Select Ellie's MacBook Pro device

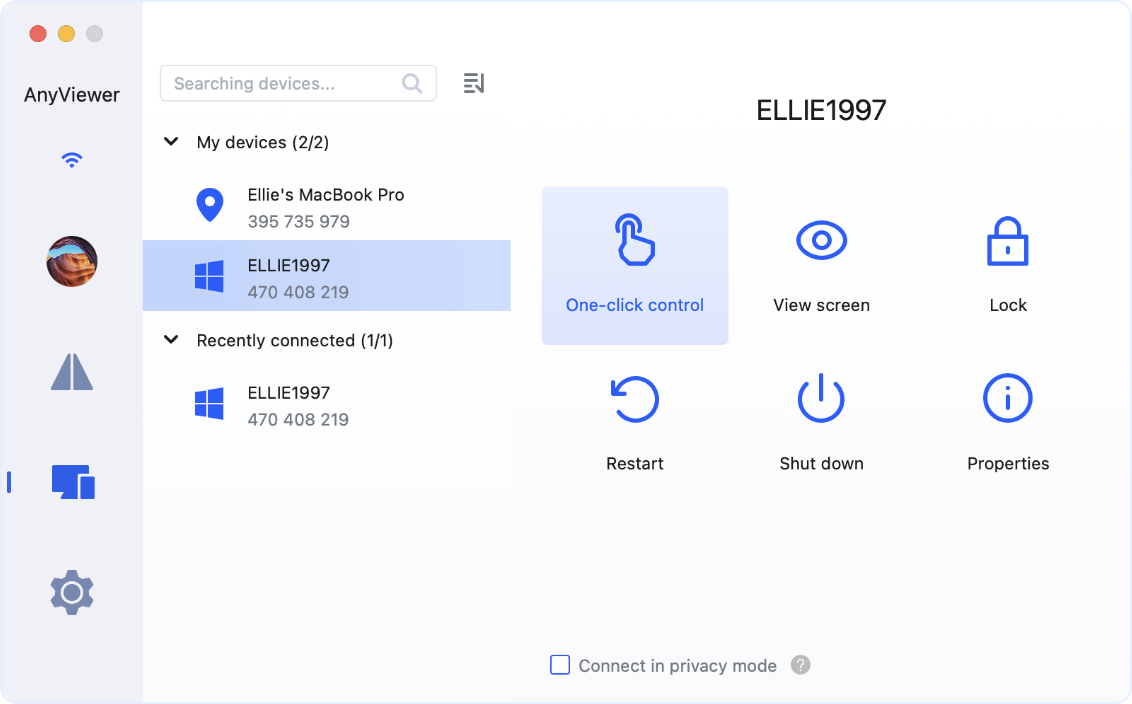pyautogui.click(x=326, y=207)
